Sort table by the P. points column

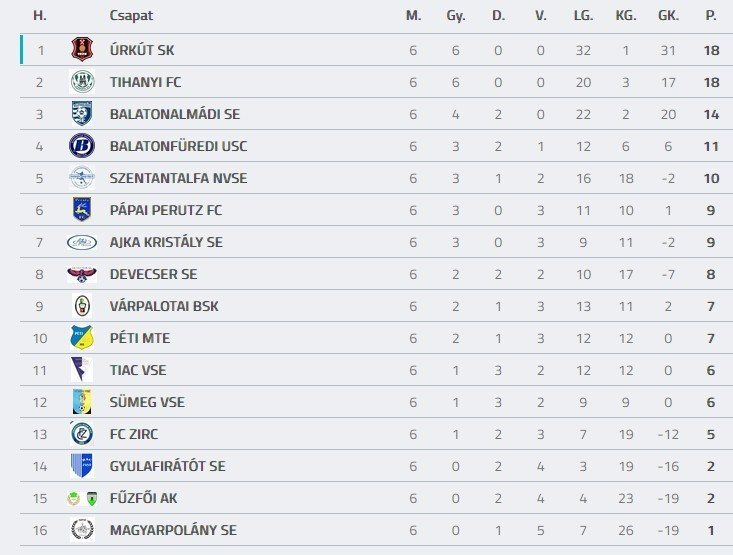click(x=711, y=16)
